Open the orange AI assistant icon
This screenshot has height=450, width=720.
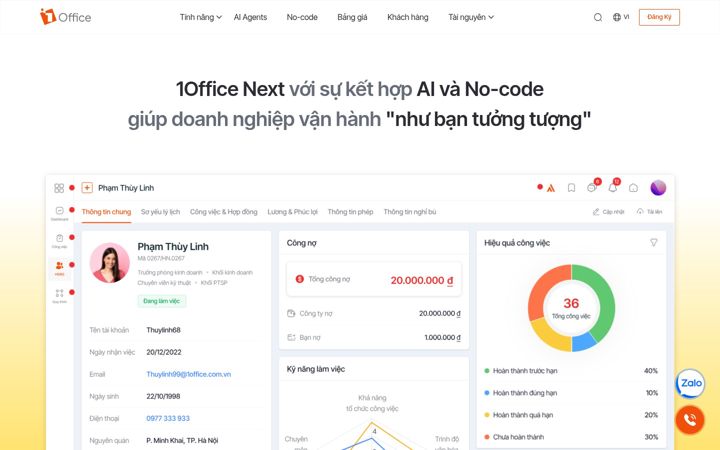point(551,188)
